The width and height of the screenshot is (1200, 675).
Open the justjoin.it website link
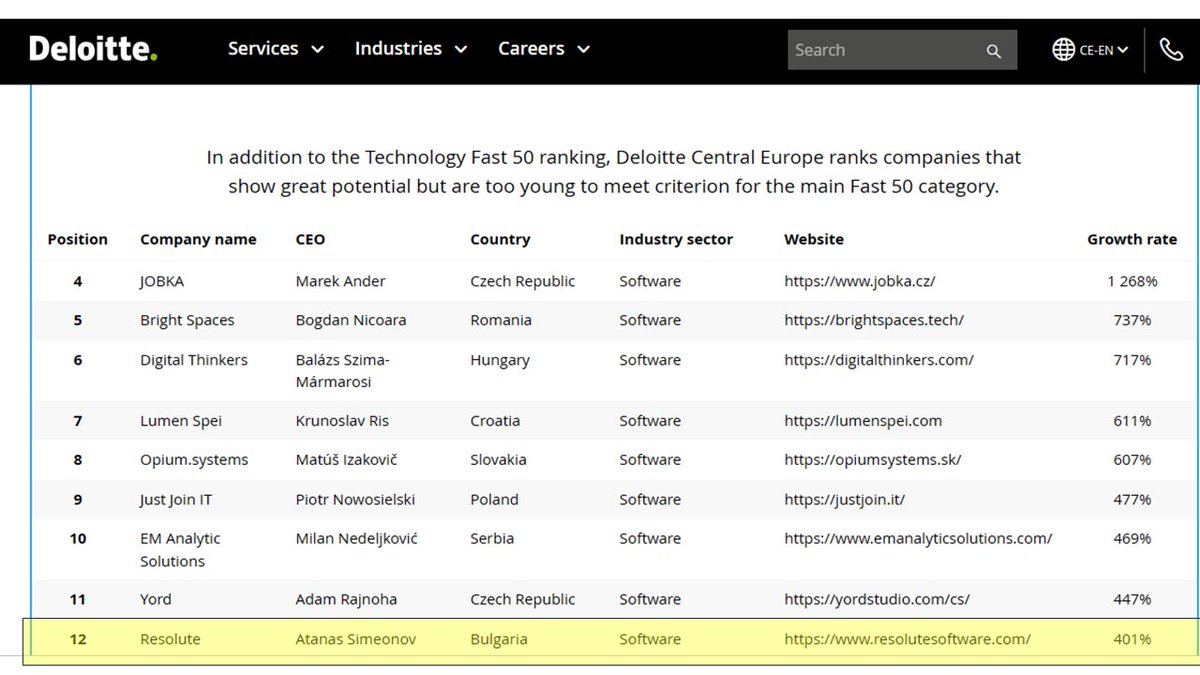(845, 500)
